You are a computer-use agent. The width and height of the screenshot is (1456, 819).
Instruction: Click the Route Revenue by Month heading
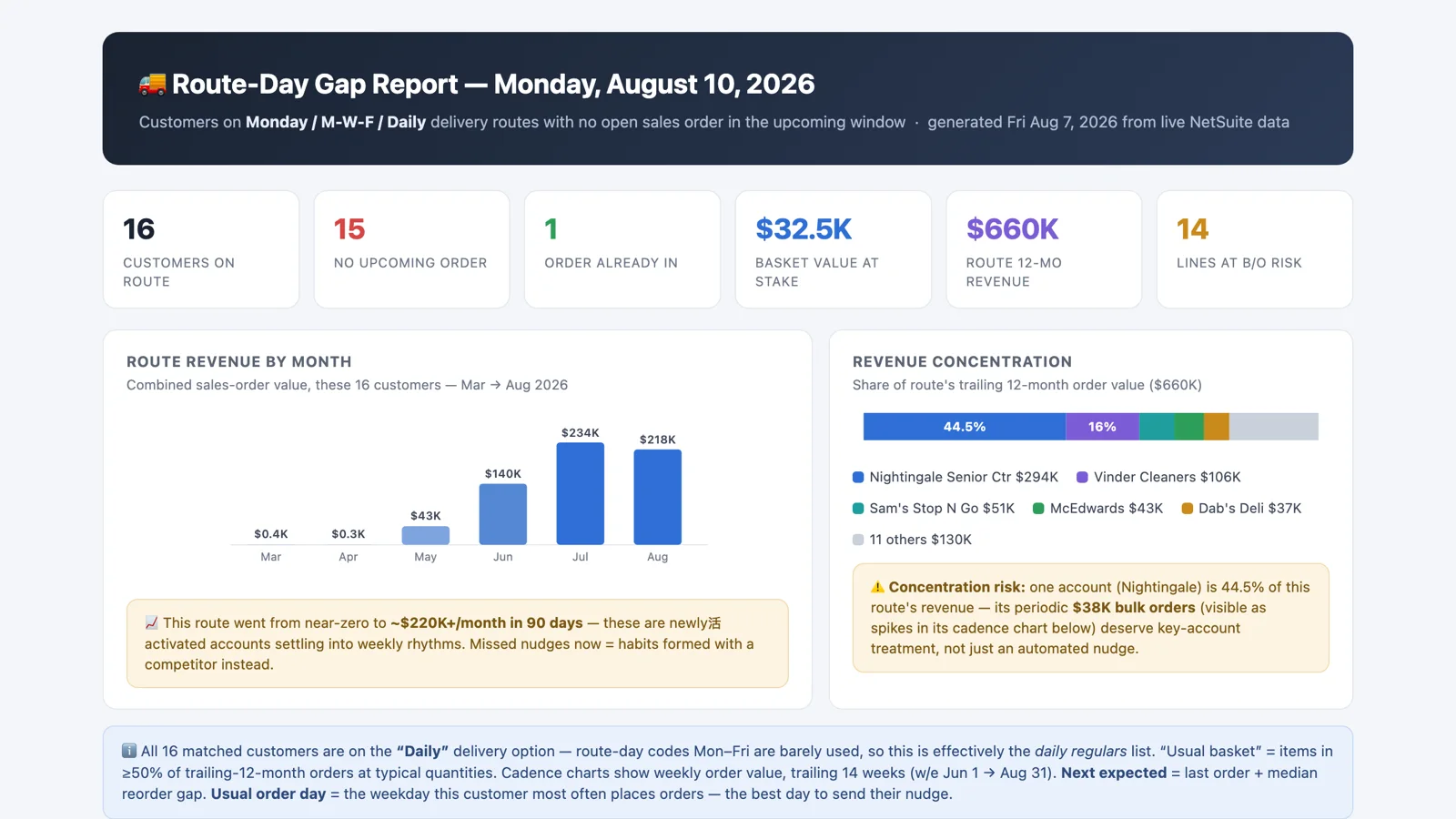[239, 361]
